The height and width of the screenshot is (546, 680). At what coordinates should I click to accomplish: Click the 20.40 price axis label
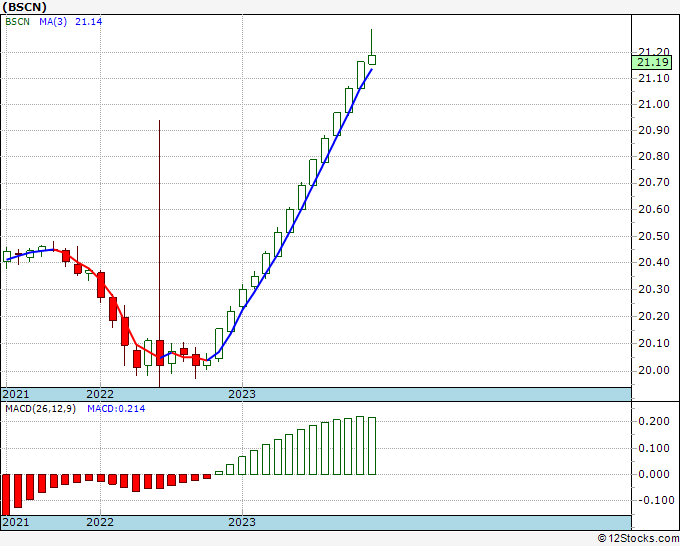(x=654, y=262)
